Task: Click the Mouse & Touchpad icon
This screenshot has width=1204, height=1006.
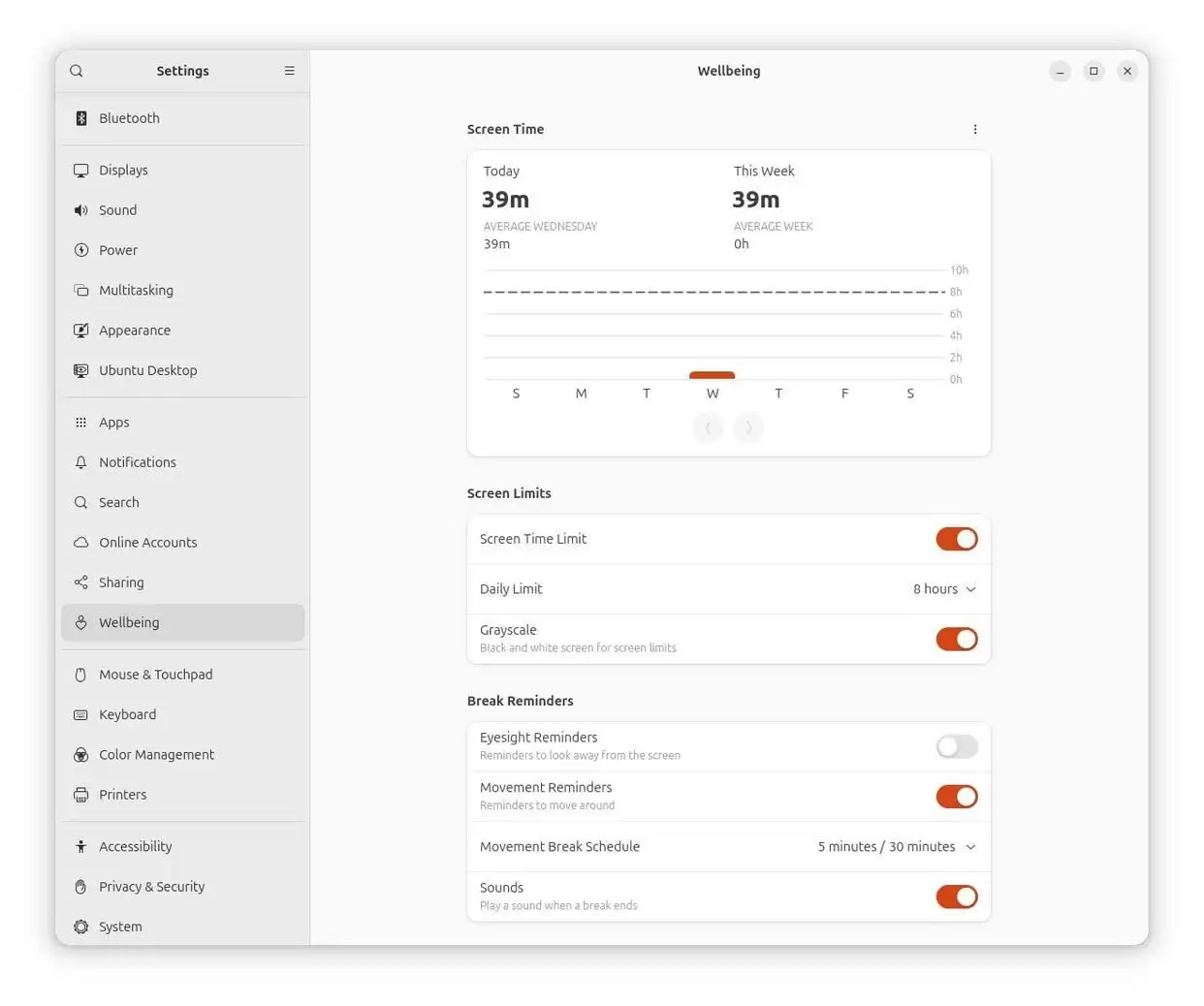Action: click(x=81, y=675)
